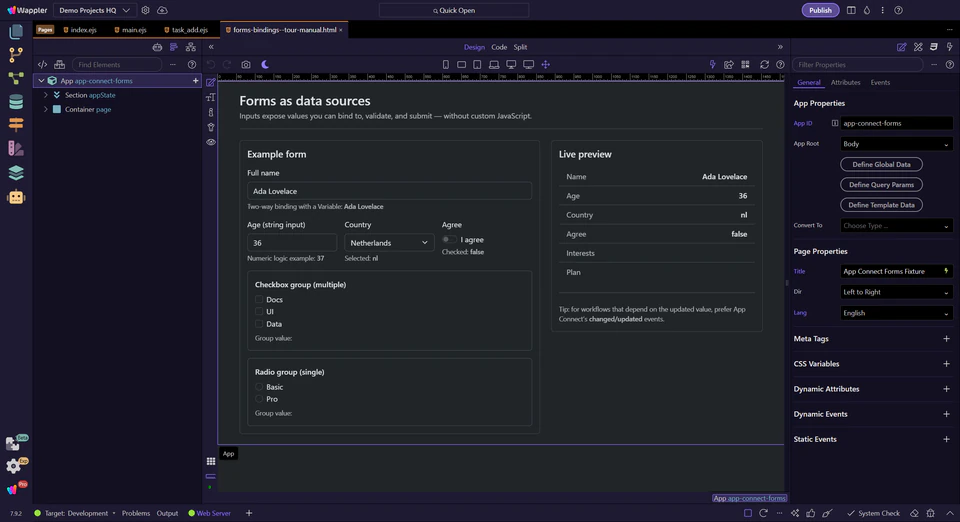Select the mobile phone viewport size

pyautogui.click(x=446, y=64)
